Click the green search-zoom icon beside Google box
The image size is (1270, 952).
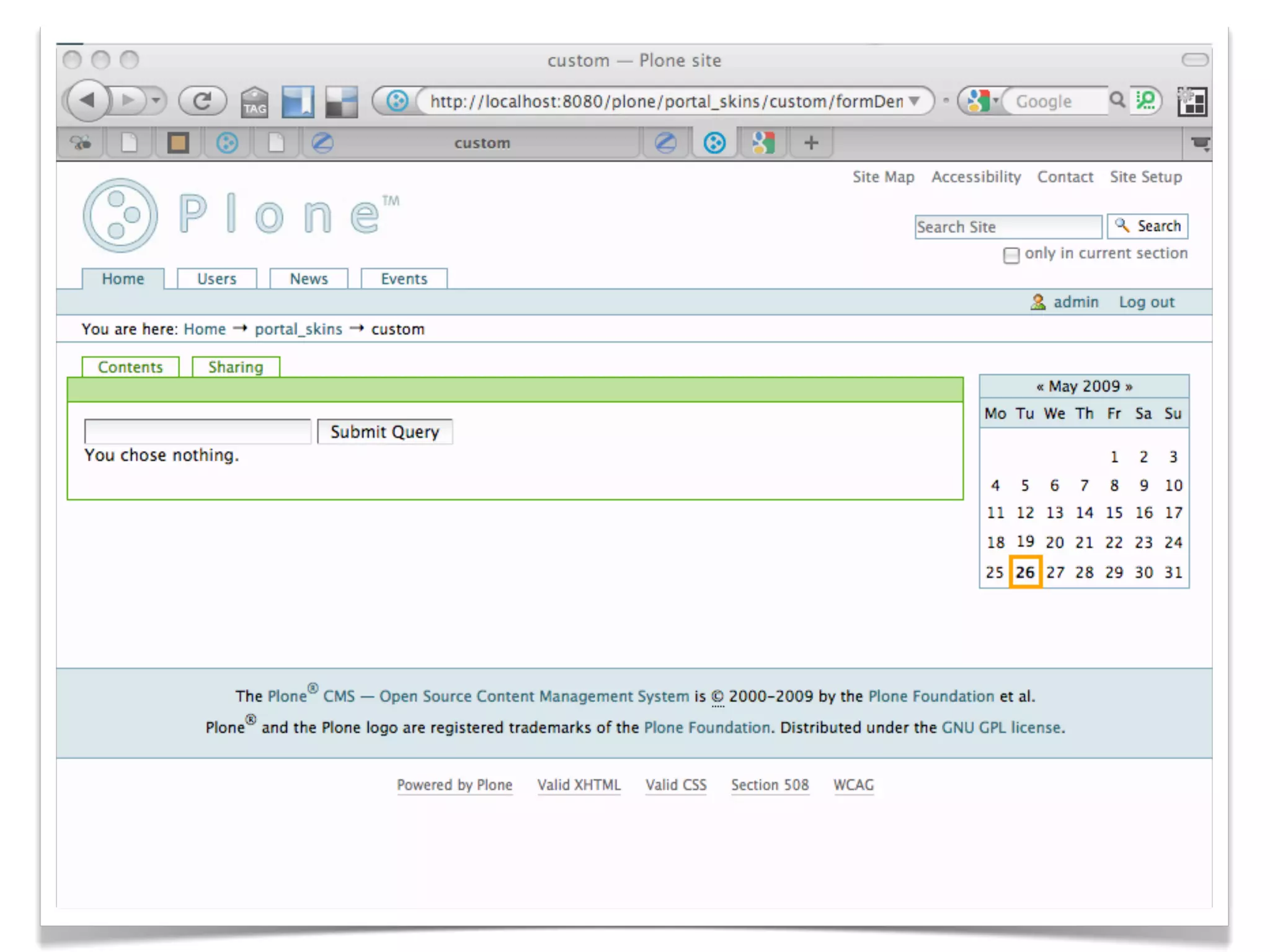pyautogui.click(x=1145, y=100)
